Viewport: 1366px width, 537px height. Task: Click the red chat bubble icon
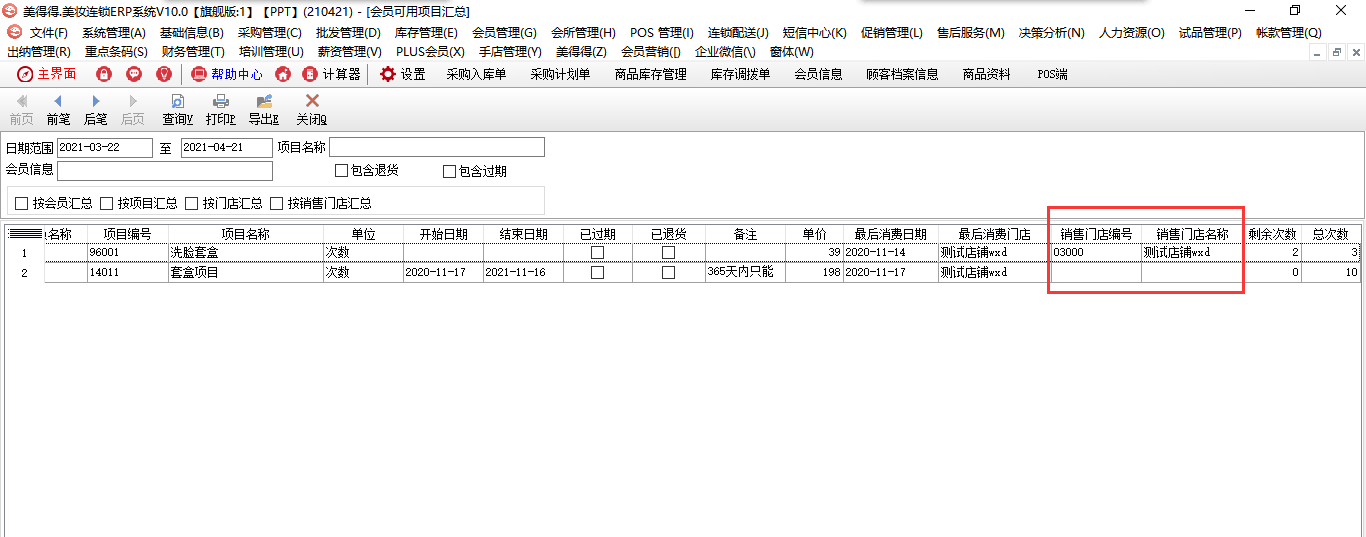134,74
